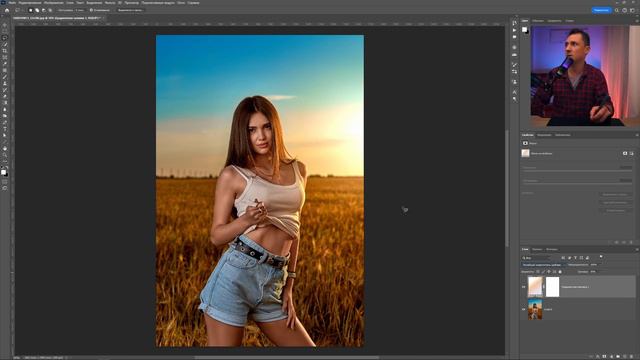Select the Brush tool

pos(5,77)
